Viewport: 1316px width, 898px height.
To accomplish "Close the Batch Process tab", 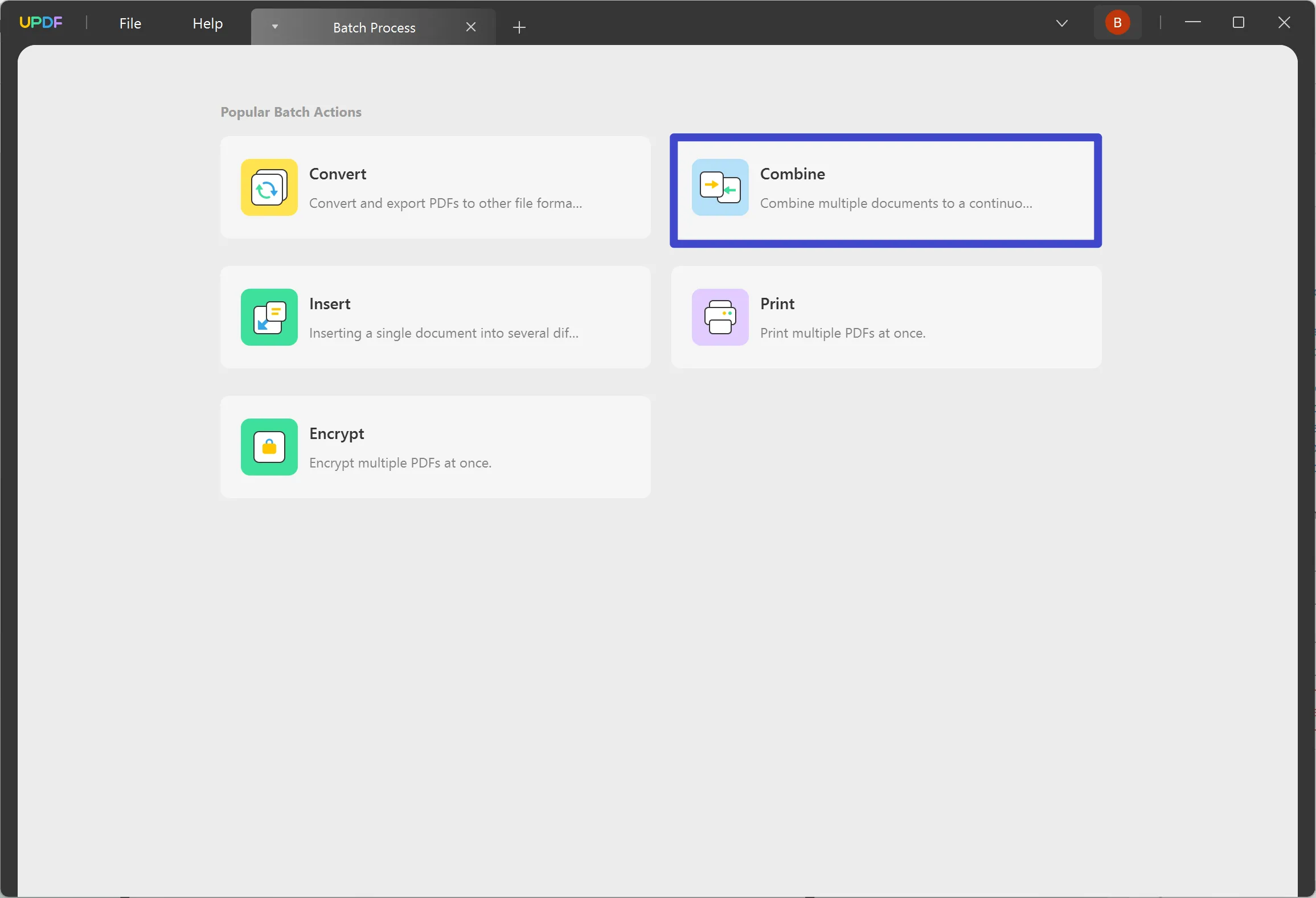I will (471, 27).
